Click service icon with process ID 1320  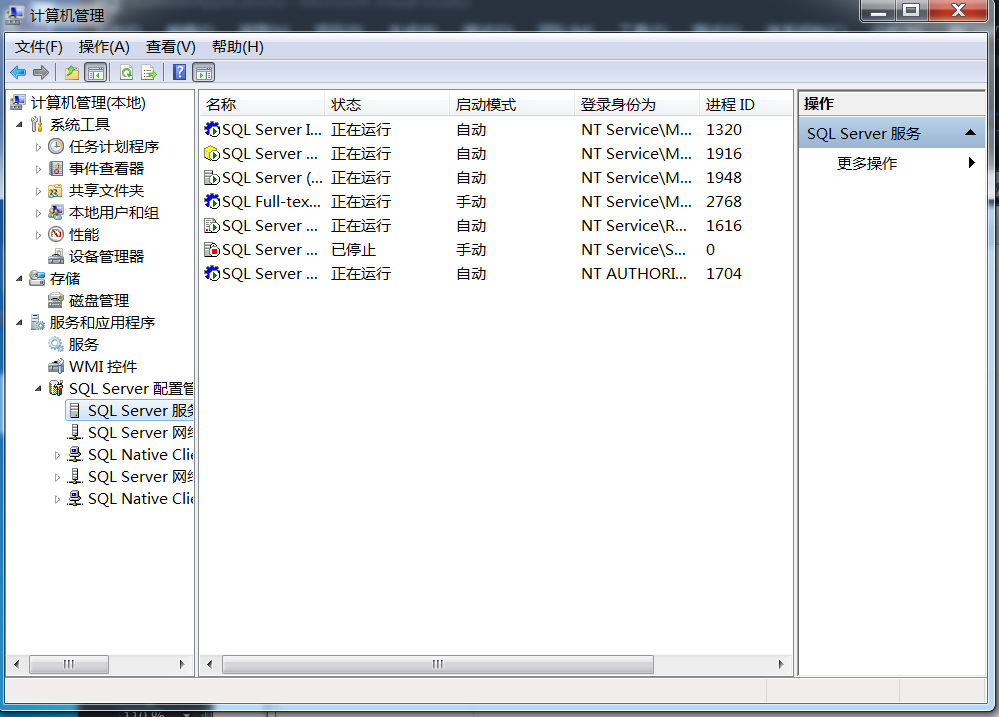coord(212,129)
